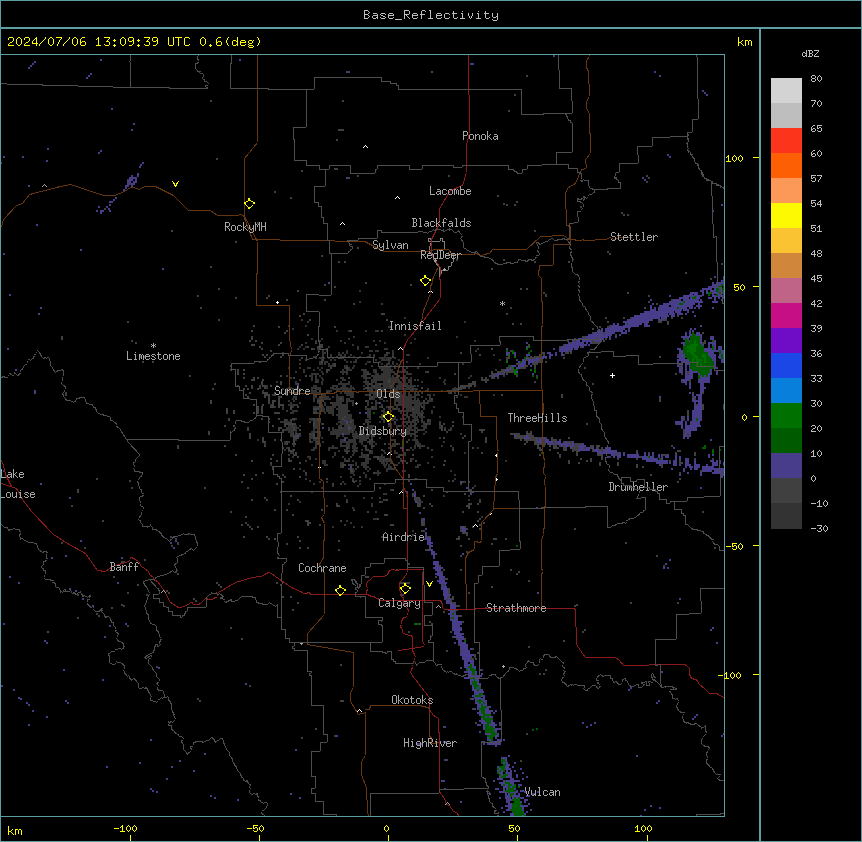Screen dimensions: 862x842
Task: Click the -30 value on the dBZ legend
Action: click(x=819, y=529)
